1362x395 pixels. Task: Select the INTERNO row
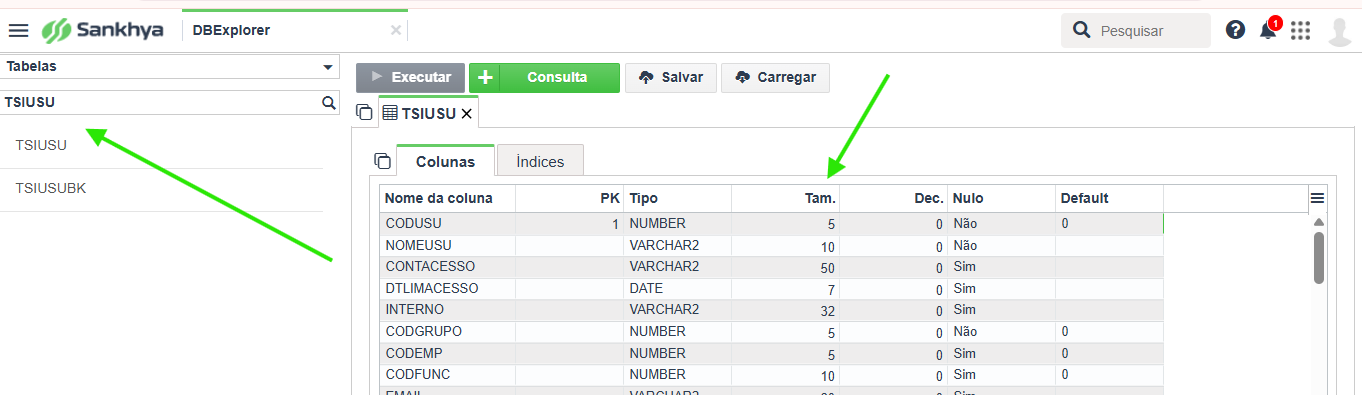tap(772, 310)
